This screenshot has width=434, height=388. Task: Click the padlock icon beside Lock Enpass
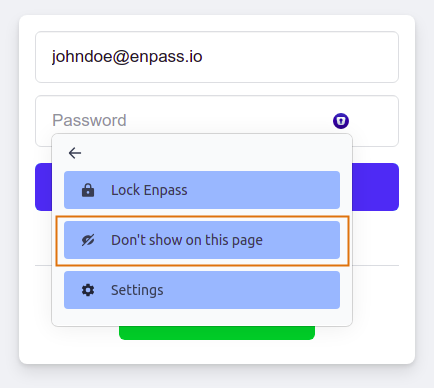click(88, 190)
